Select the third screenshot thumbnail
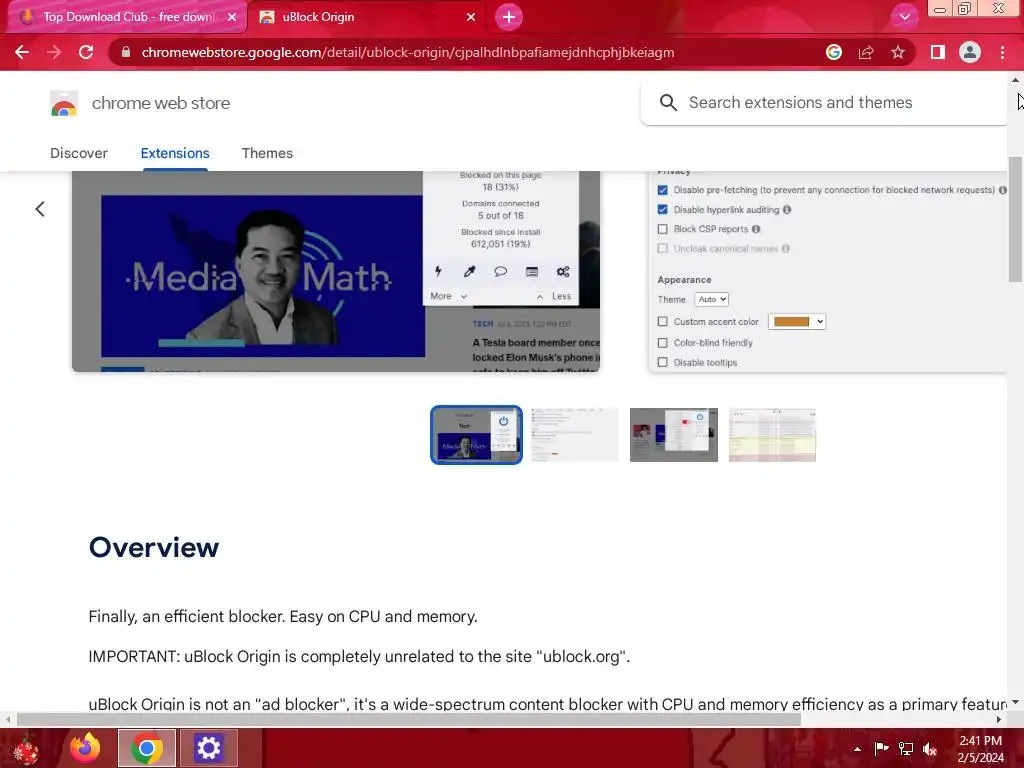Image resolution: width=1024 pixels, height=768 pixels. (x=673, y=435)
